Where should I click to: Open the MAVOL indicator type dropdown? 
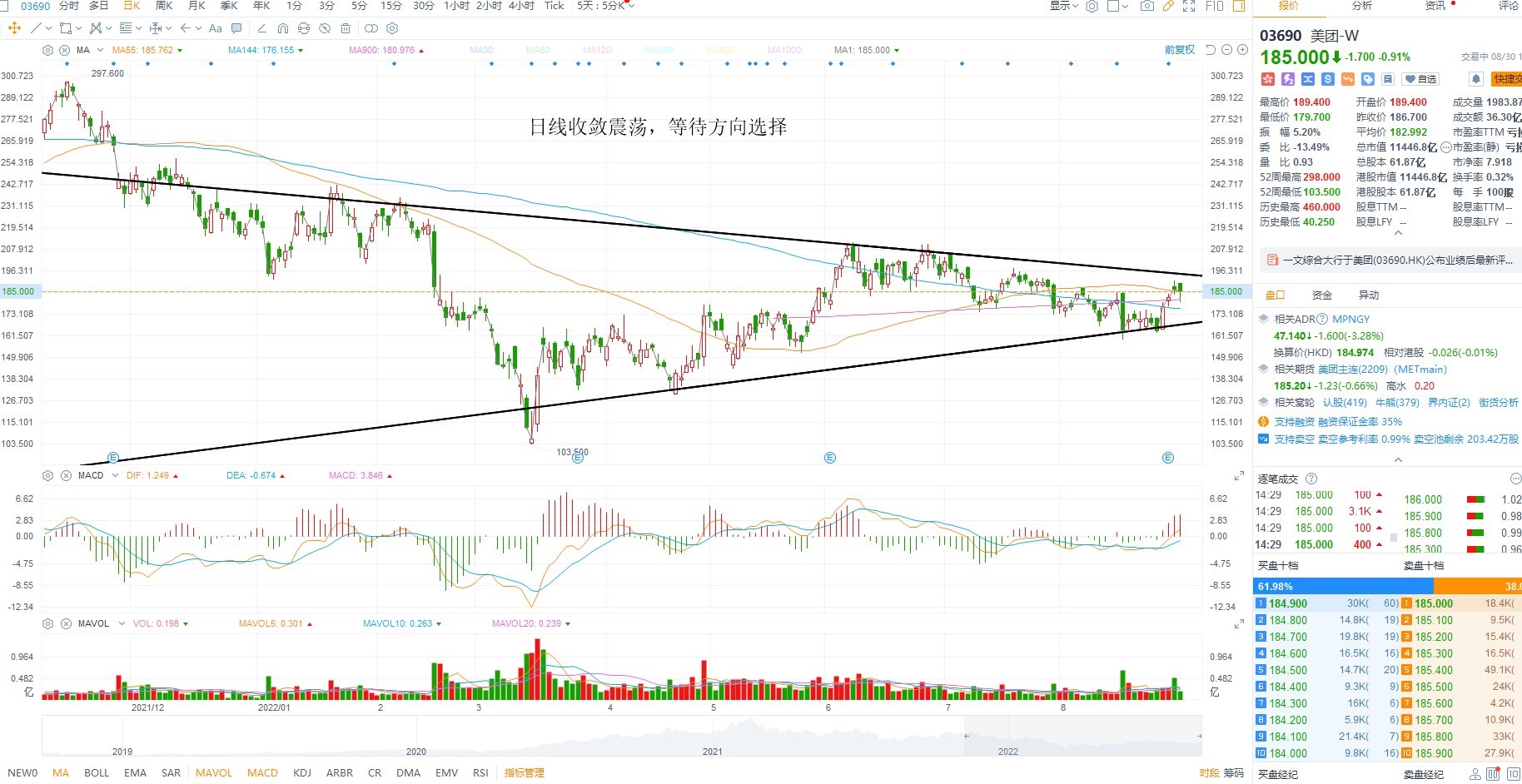[x=122, y=623]
